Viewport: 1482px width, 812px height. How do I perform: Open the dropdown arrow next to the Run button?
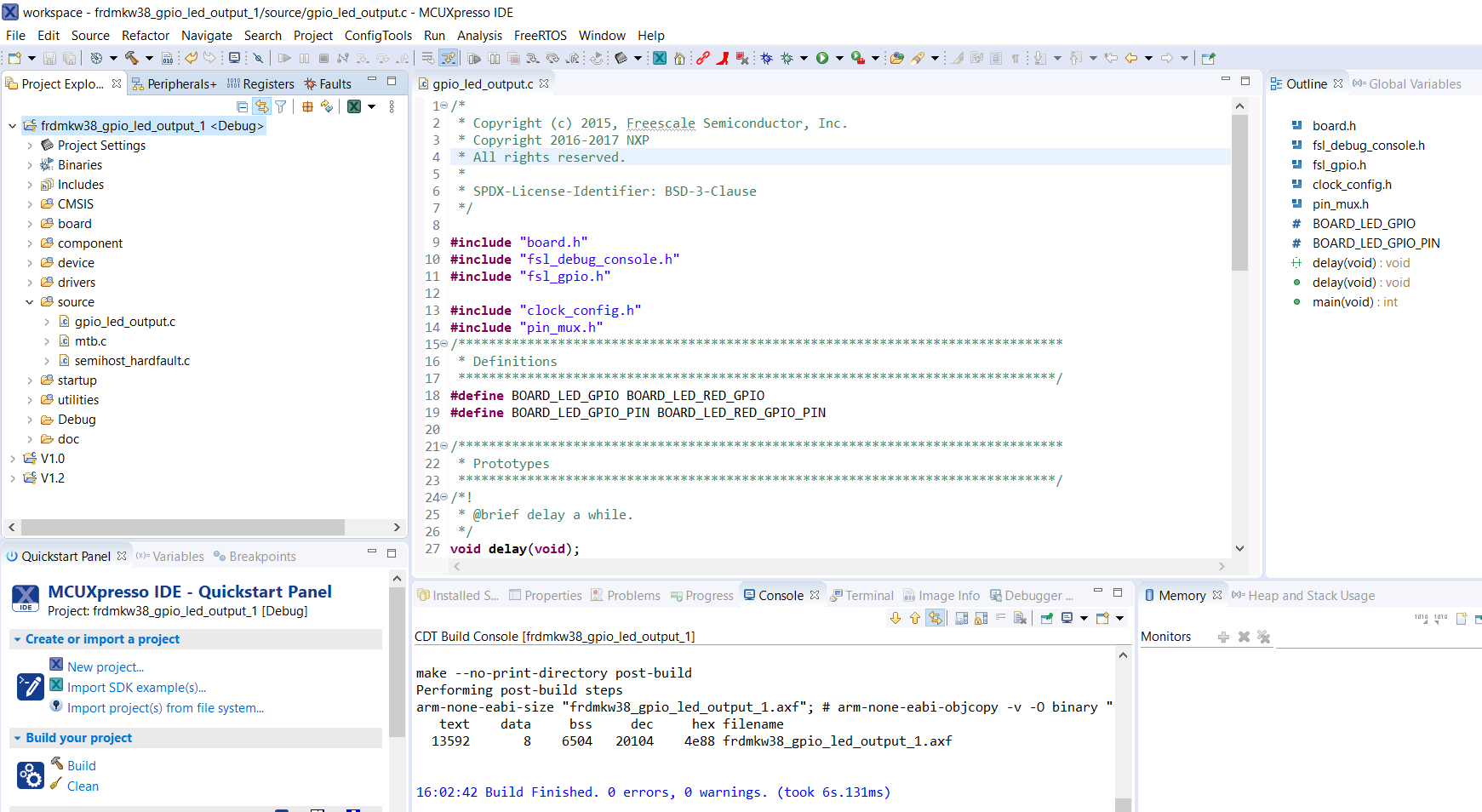[x=839, y=58]
